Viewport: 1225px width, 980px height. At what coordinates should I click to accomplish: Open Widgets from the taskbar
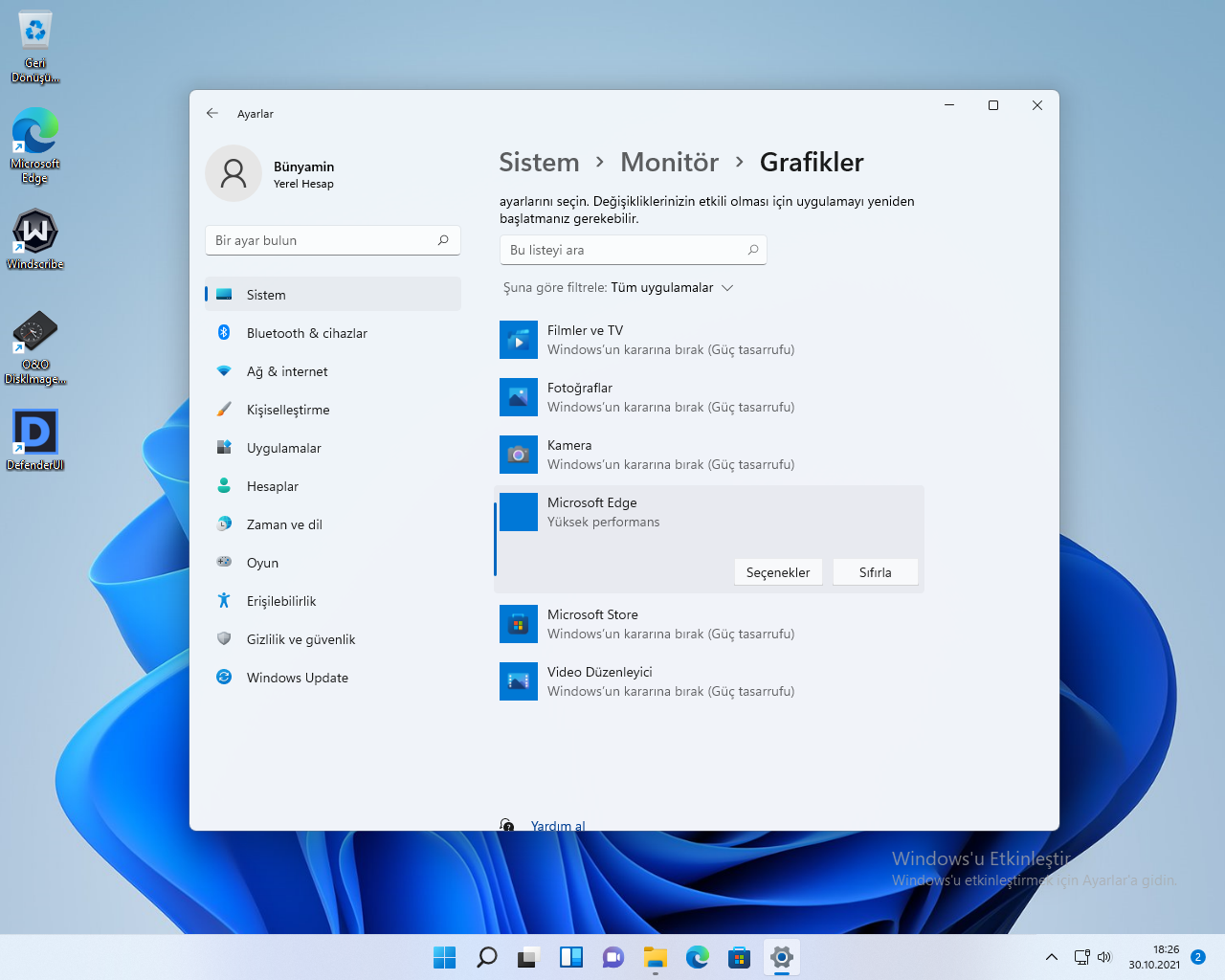[571, 957]
